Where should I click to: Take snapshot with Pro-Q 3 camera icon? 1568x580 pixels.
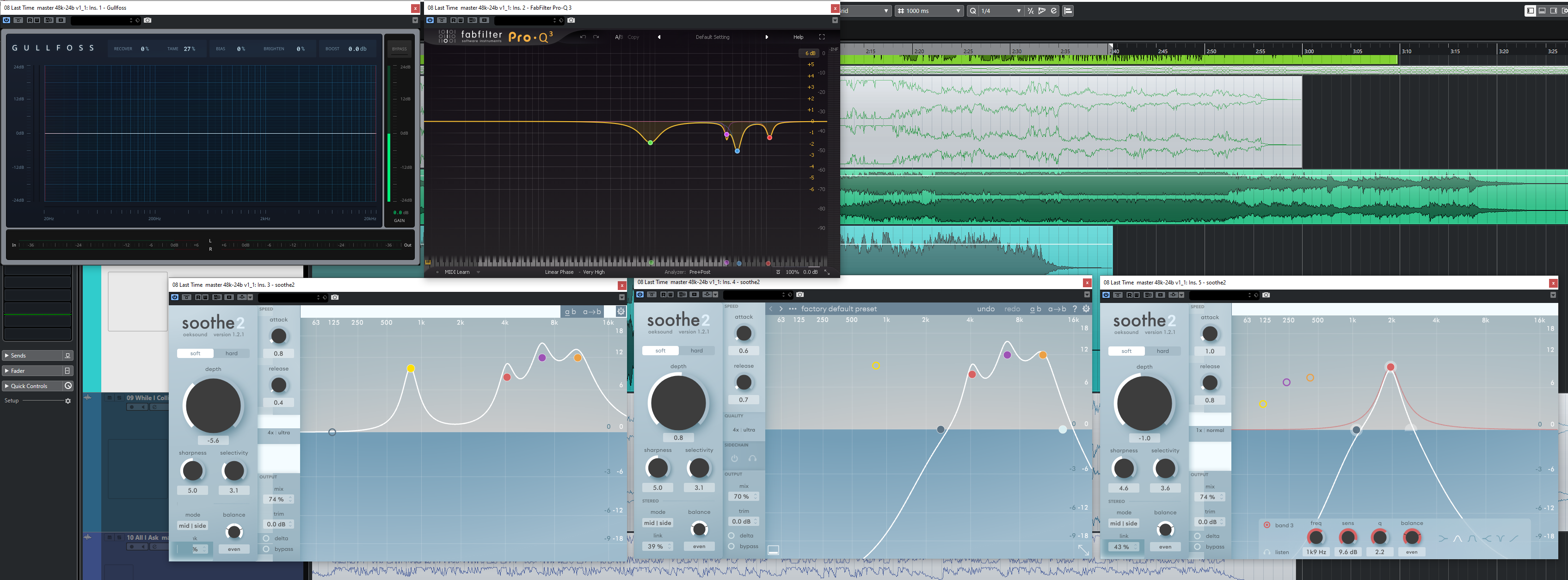pos(571,20)
